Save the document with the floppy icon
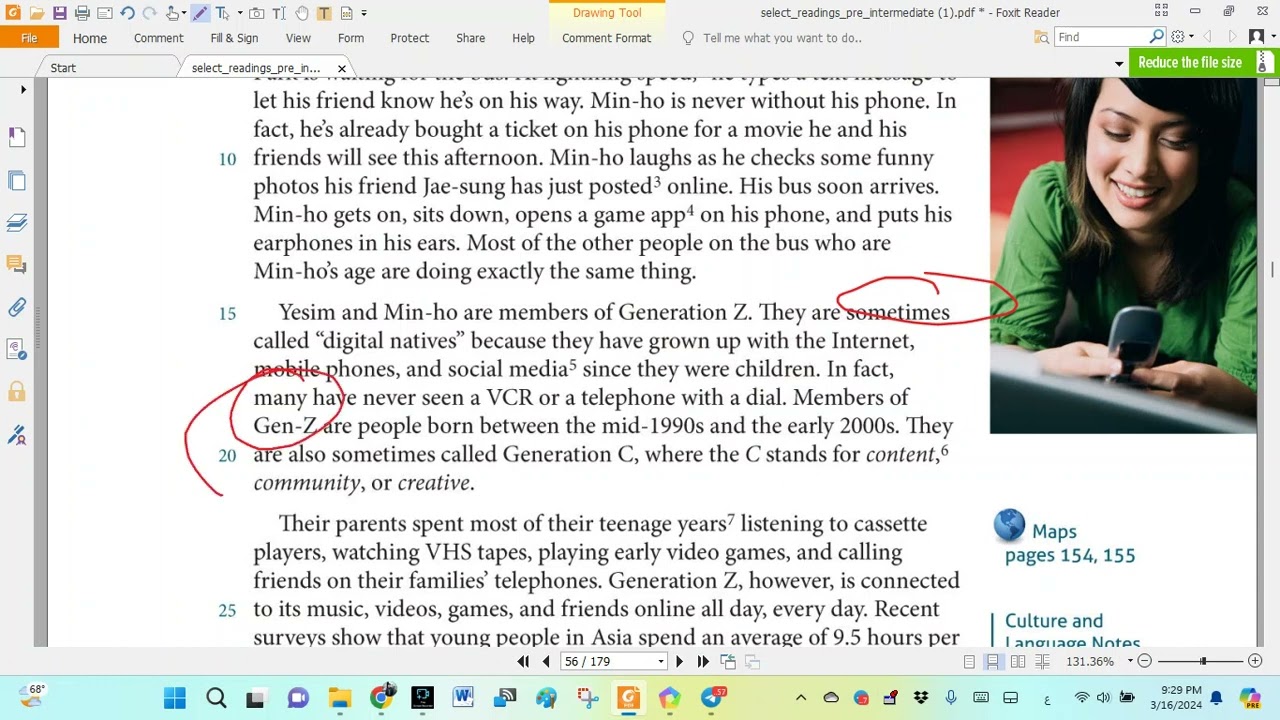Viewport: 1280px width, 720px height. click(60, 13)
